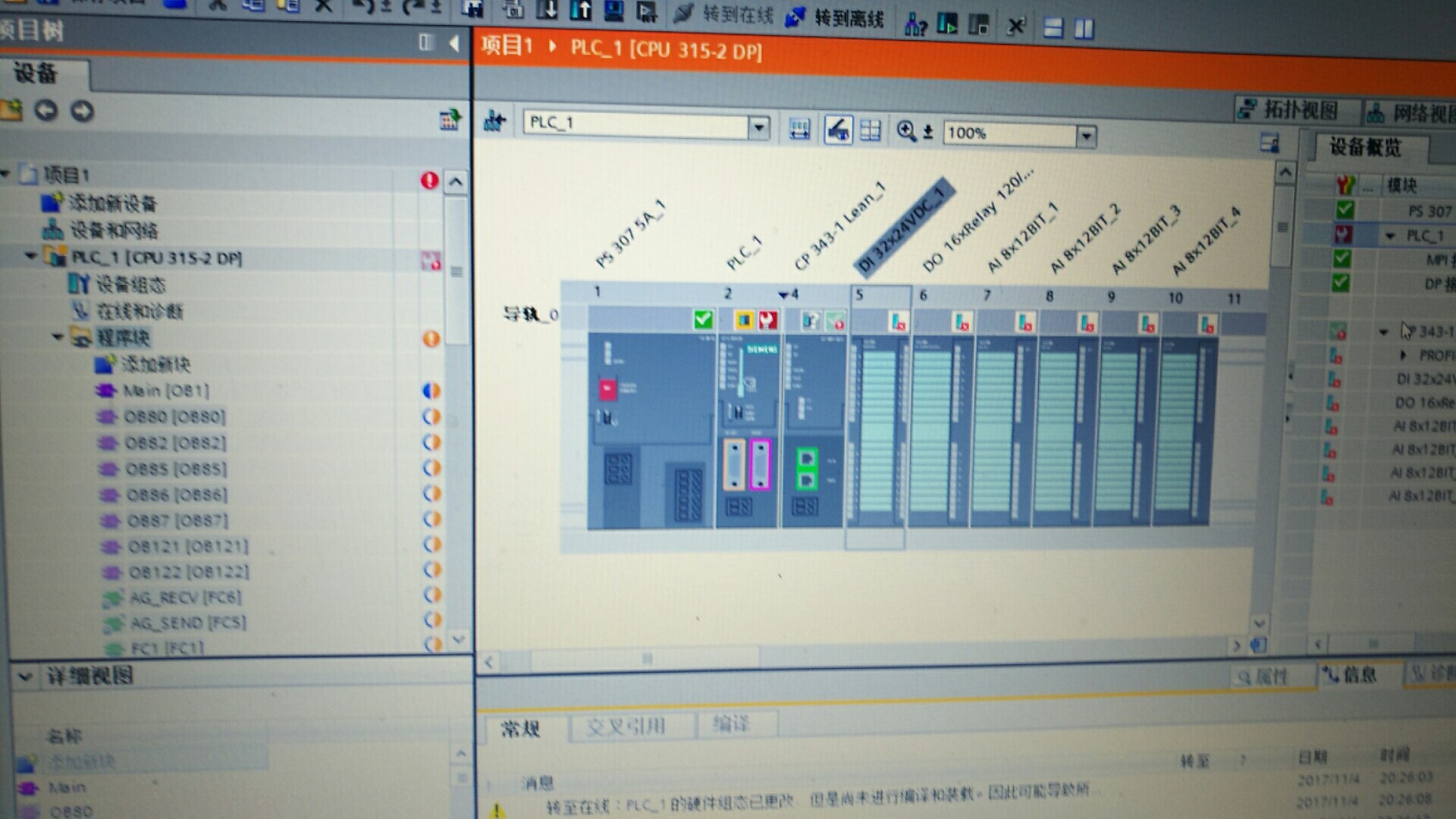
Task: Open the 100% zoom level dropdown
Action: click(x=1086, y=136)
